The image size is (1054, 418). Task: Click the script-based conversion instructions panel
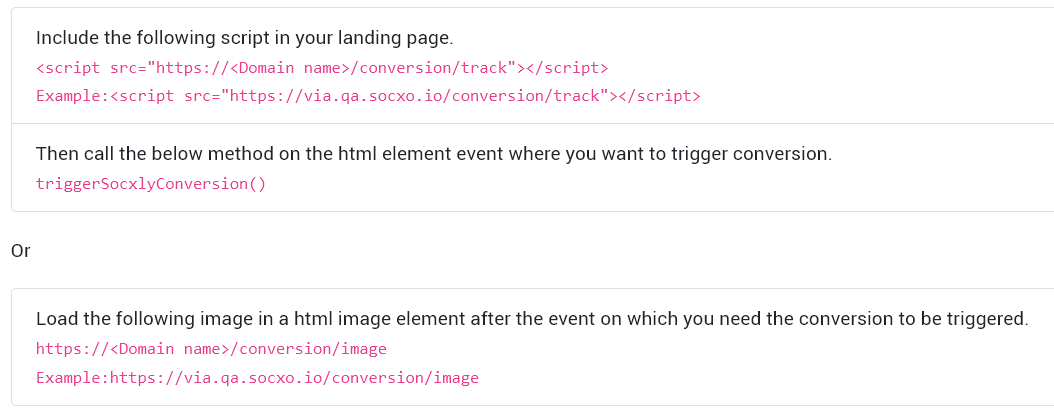coord(532,110)
